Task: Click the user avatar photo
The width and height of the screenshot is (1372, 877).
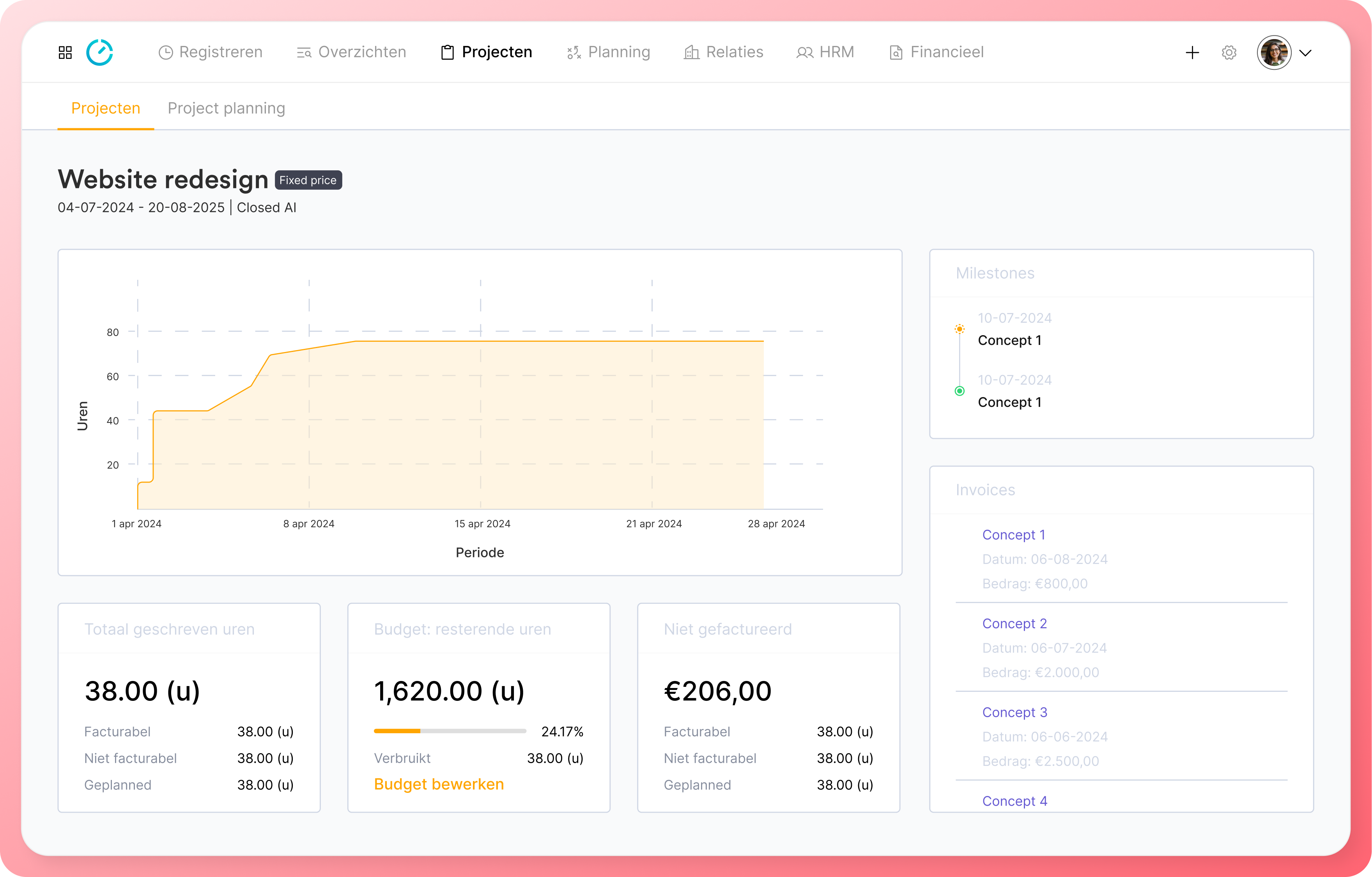Action: click(x=1274, y=52)
